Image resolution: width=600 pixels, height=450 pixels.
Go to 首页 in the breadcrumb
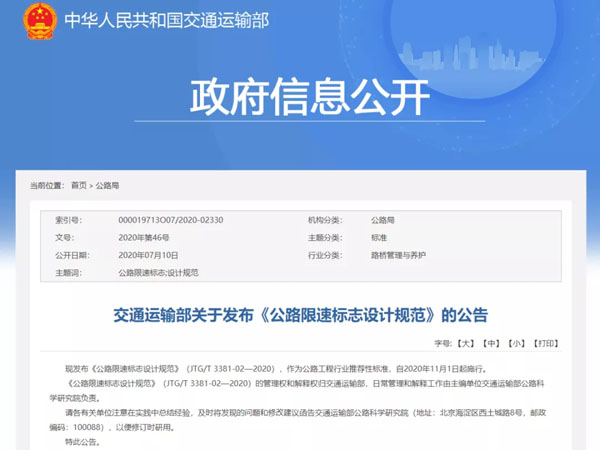click(78, 185)
